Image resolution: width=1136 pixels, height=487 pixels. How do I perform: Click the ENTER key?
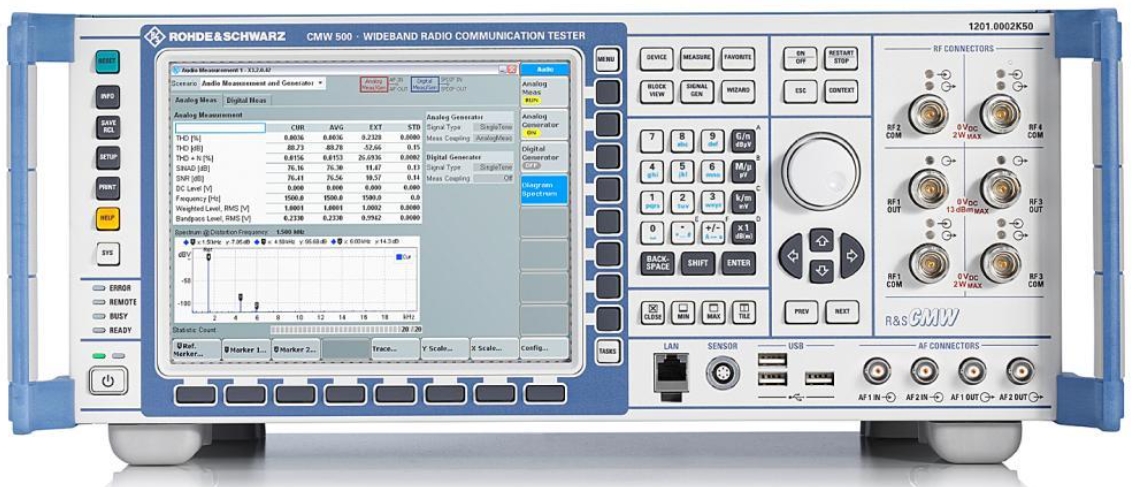pos(738,263)
